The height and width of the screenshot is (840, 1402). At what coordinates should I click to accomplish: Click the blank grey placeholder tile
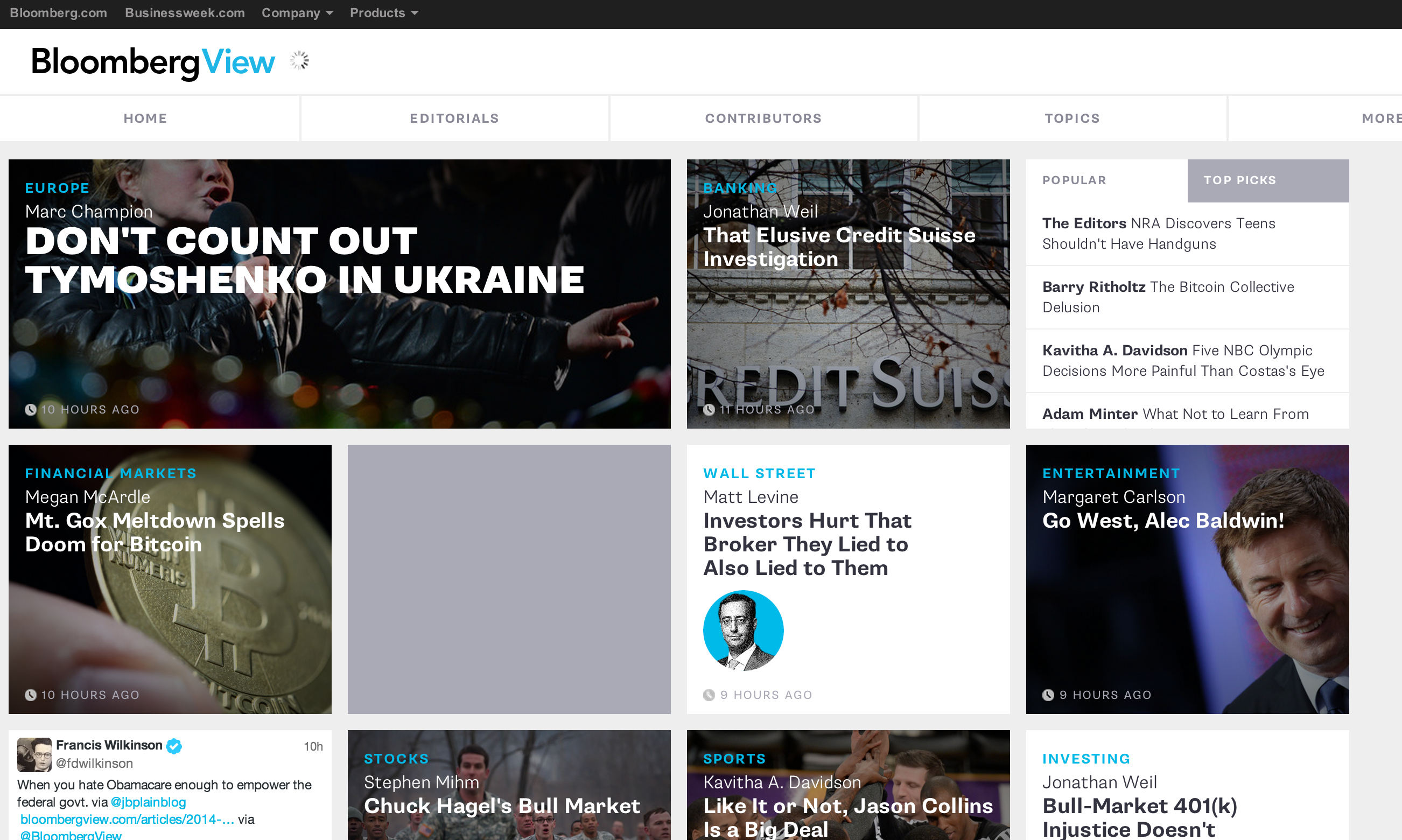509,579
